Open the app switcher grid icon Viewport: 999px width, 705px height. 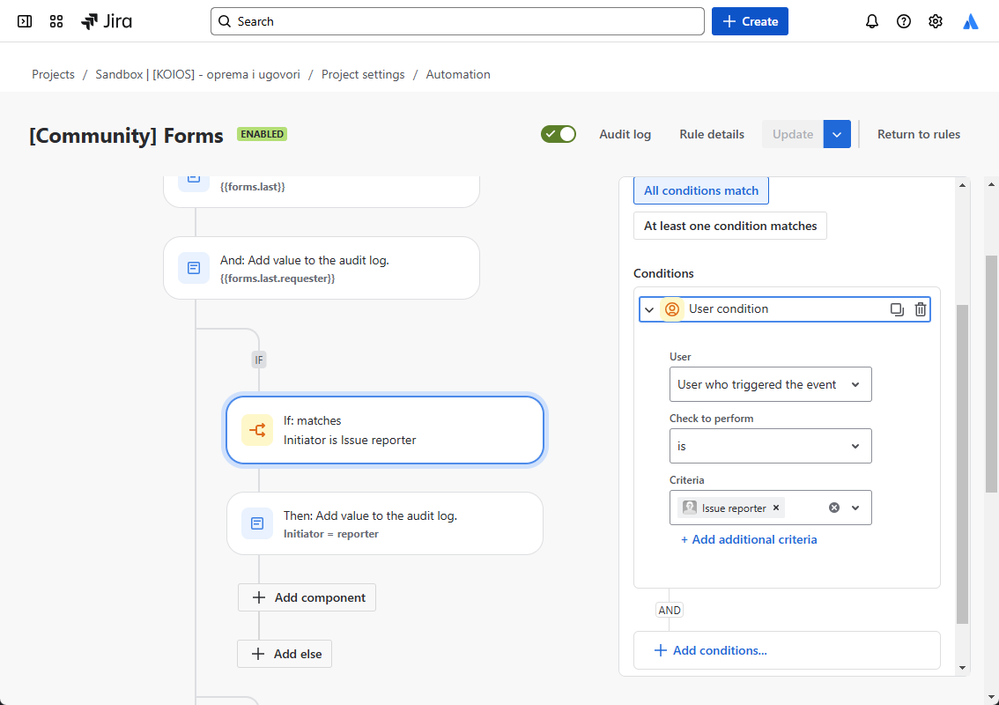(56, 22)
